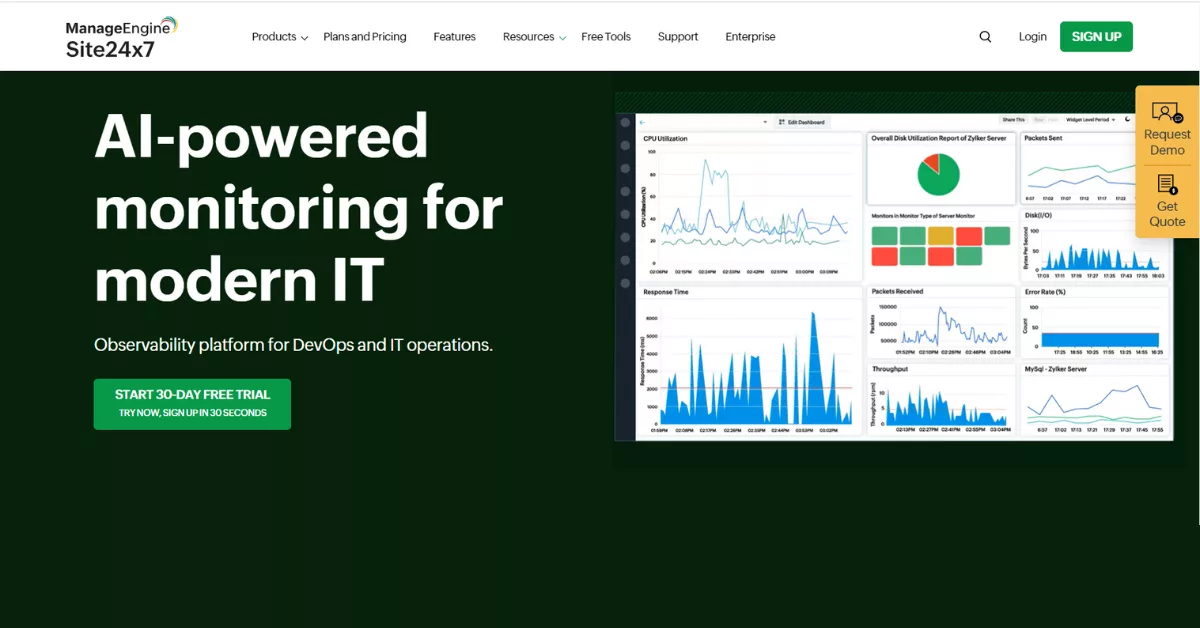Click the green SIGN UP button

click(1096, 37)
